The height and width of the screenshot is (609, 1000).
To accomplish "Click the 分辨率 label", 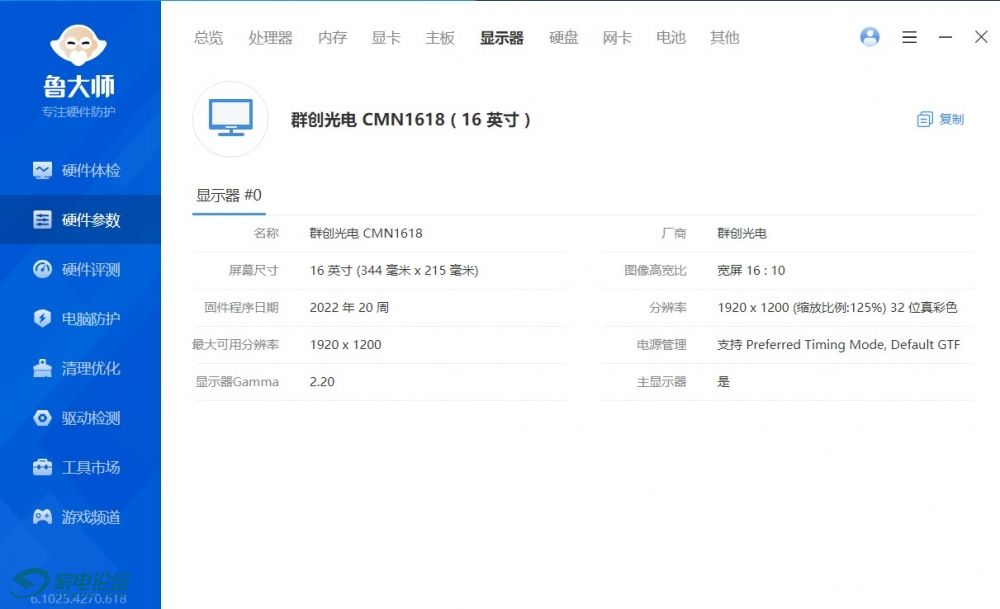I will [x=668, y=307].
